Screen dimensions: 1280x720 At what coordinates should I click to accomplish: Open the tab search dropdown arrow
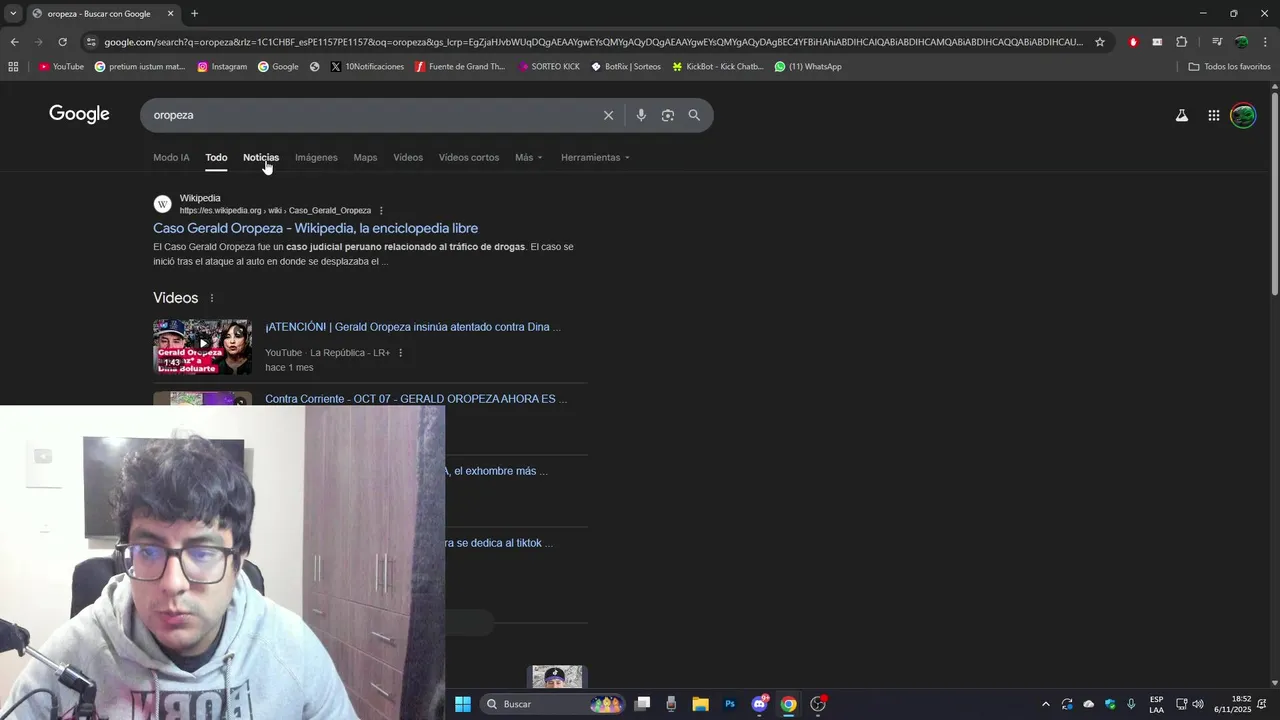[13, 14]
